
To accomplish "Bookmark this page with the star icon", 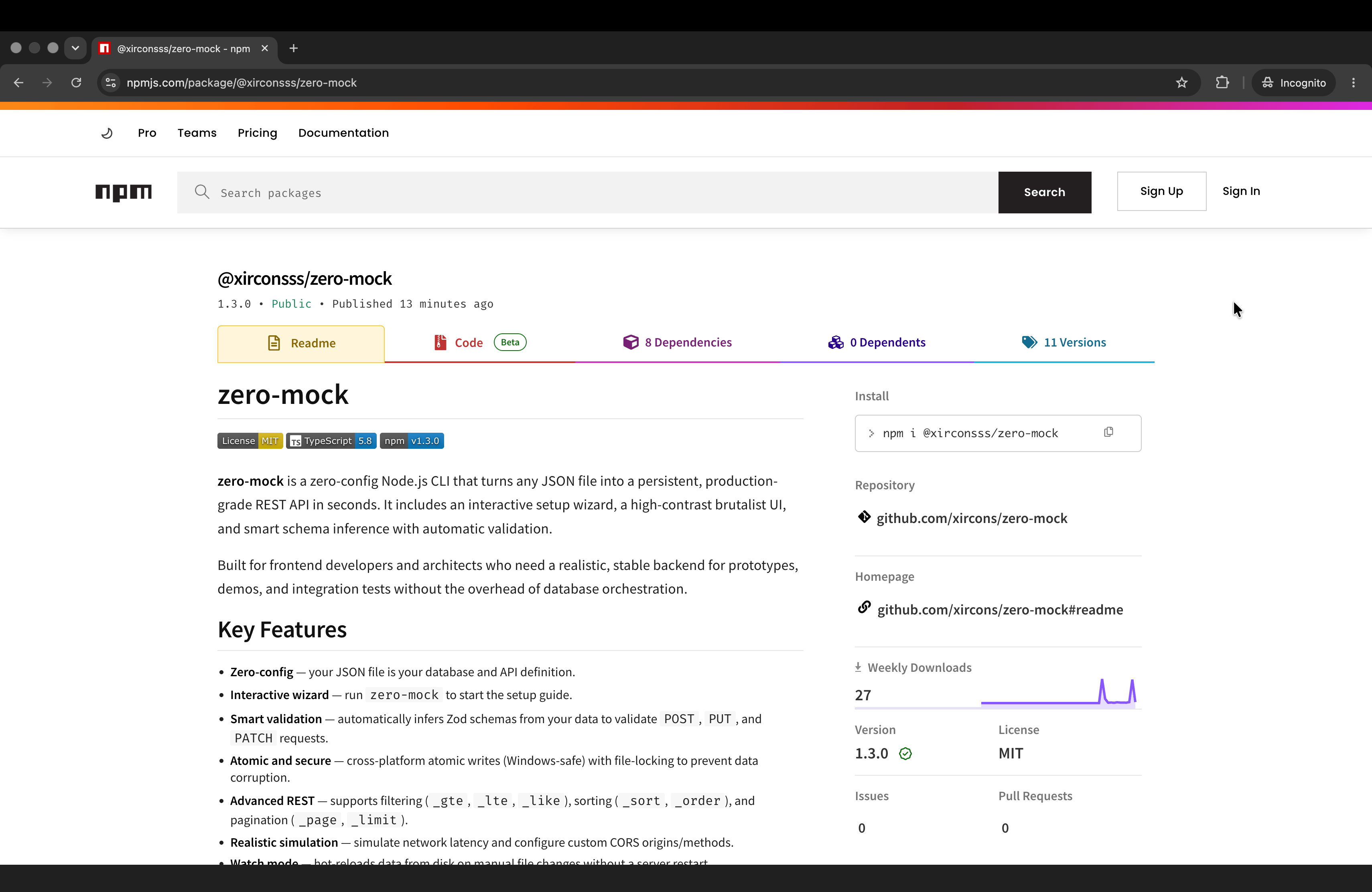I will (x=1181, y=82).
